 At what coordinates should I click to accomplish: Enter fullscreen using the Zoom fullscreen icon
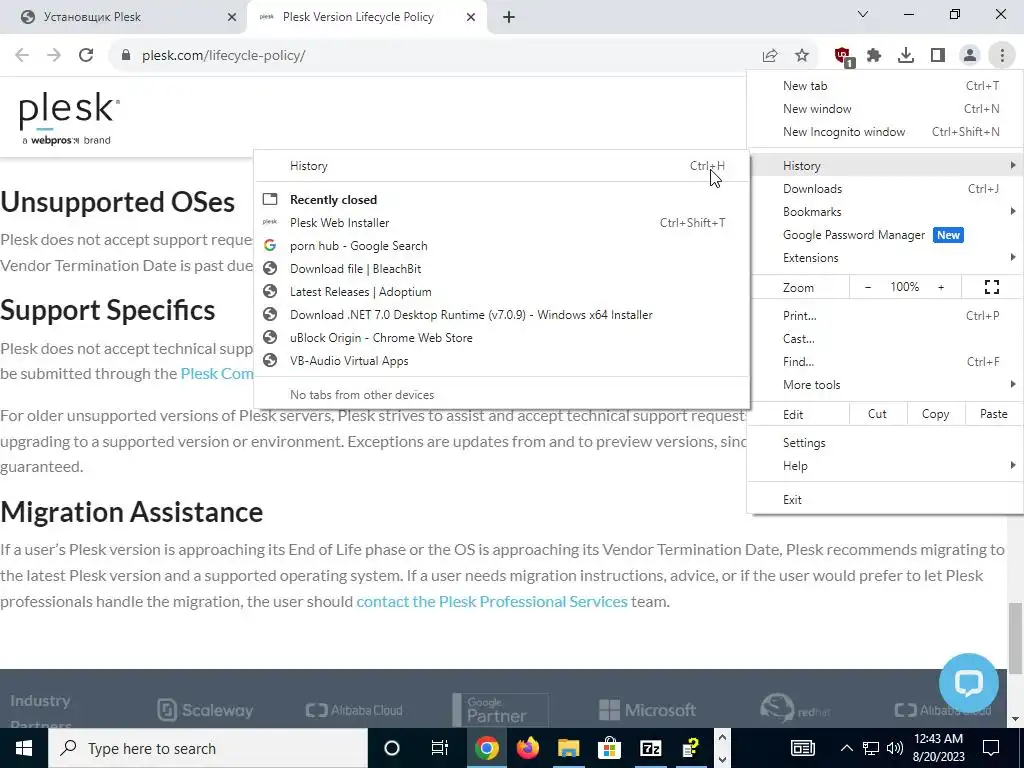click(991, 287)
